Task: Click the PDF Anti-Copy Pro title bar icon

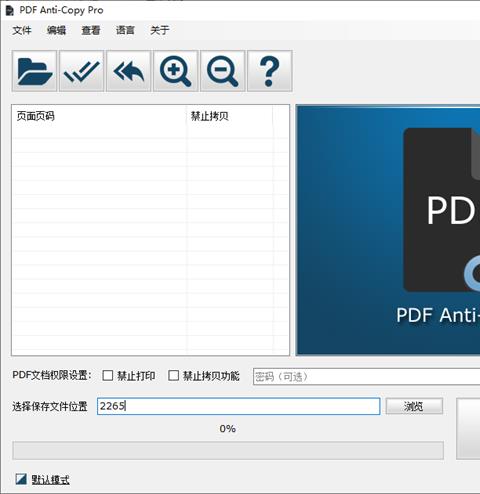Action: point(10,10)
